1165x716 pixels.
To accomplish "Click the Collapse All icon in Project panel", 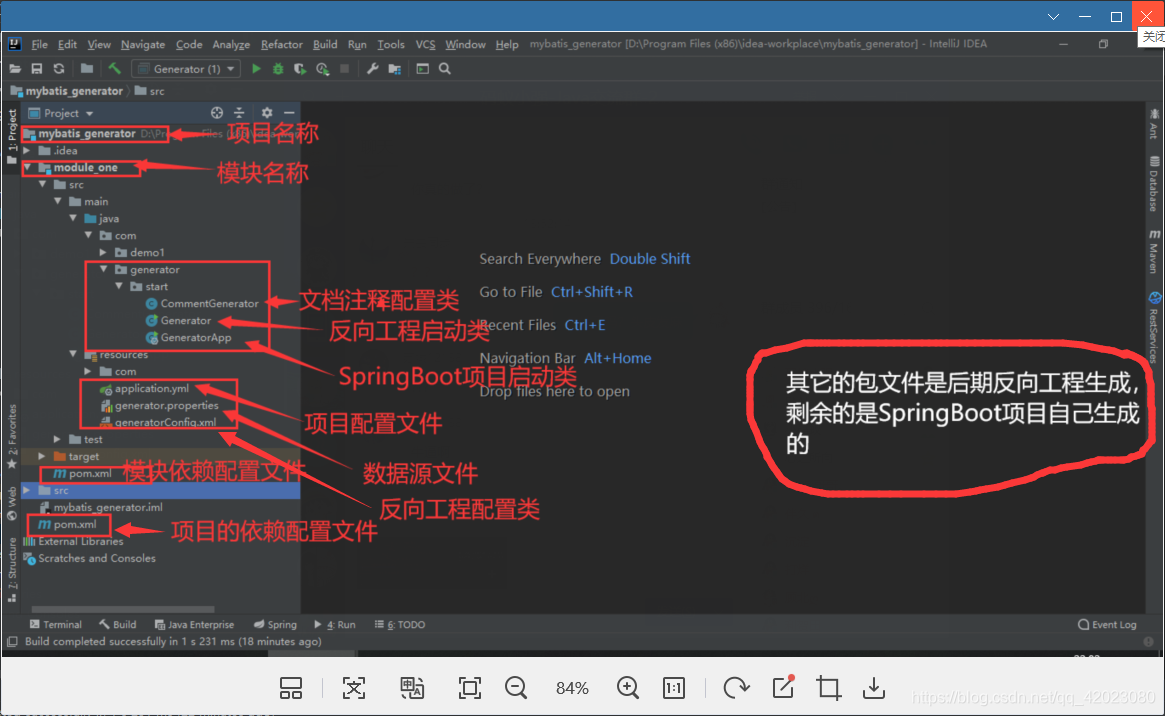I will (x=239, y=113).
